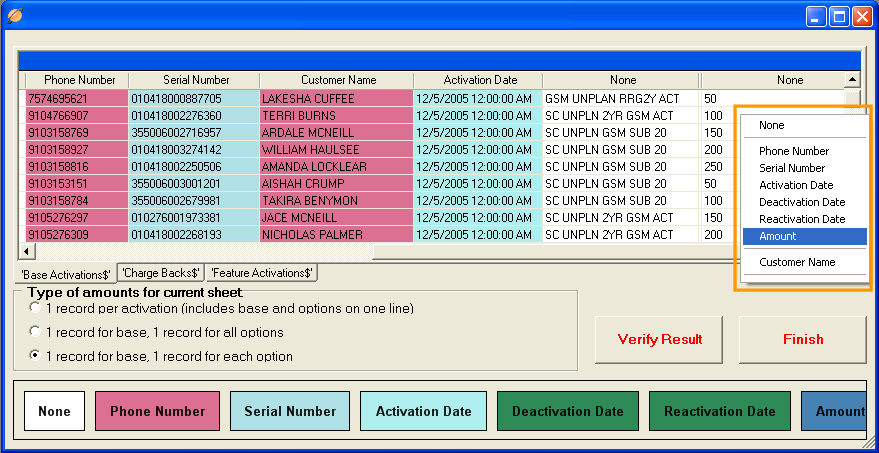This screenshot has height=453, width=879.
Task: Select customer cell TAKIRA BENYMON
Action: [336, 201]
